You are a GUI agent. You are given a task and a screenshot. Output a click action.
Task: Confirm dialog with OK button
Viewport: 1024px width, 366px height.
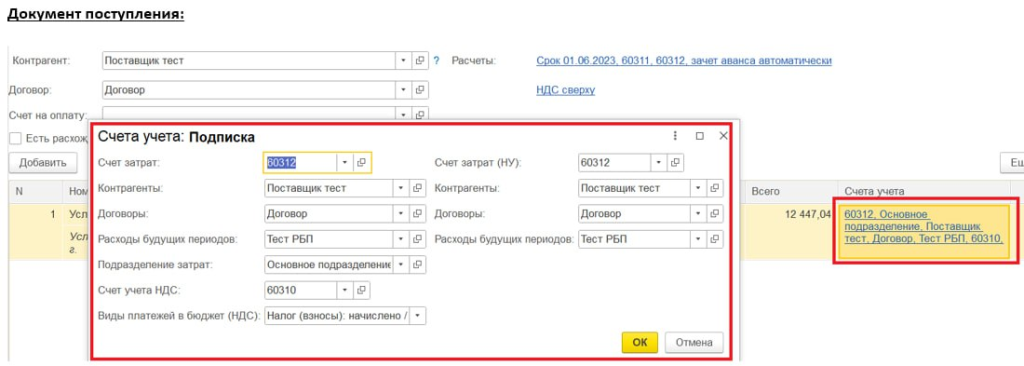(x=640, y=342)
